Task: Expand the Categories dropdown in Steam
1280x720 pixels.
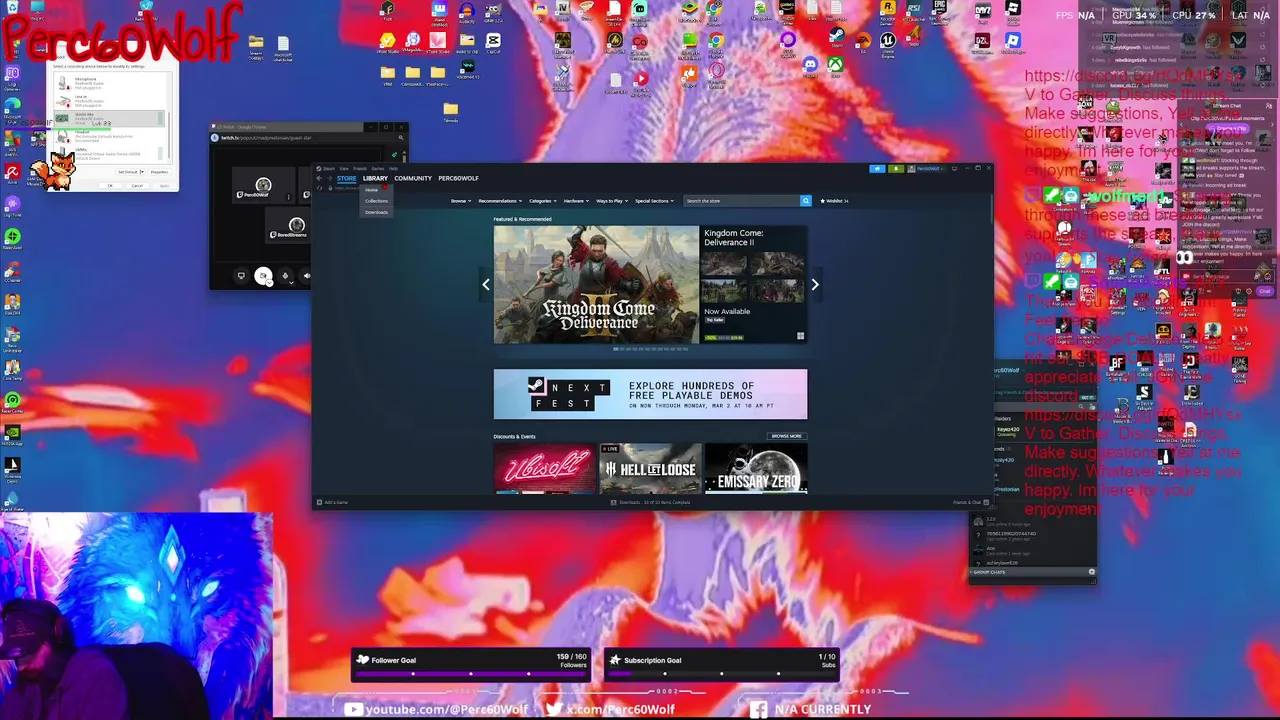Action: pos(541,201)
